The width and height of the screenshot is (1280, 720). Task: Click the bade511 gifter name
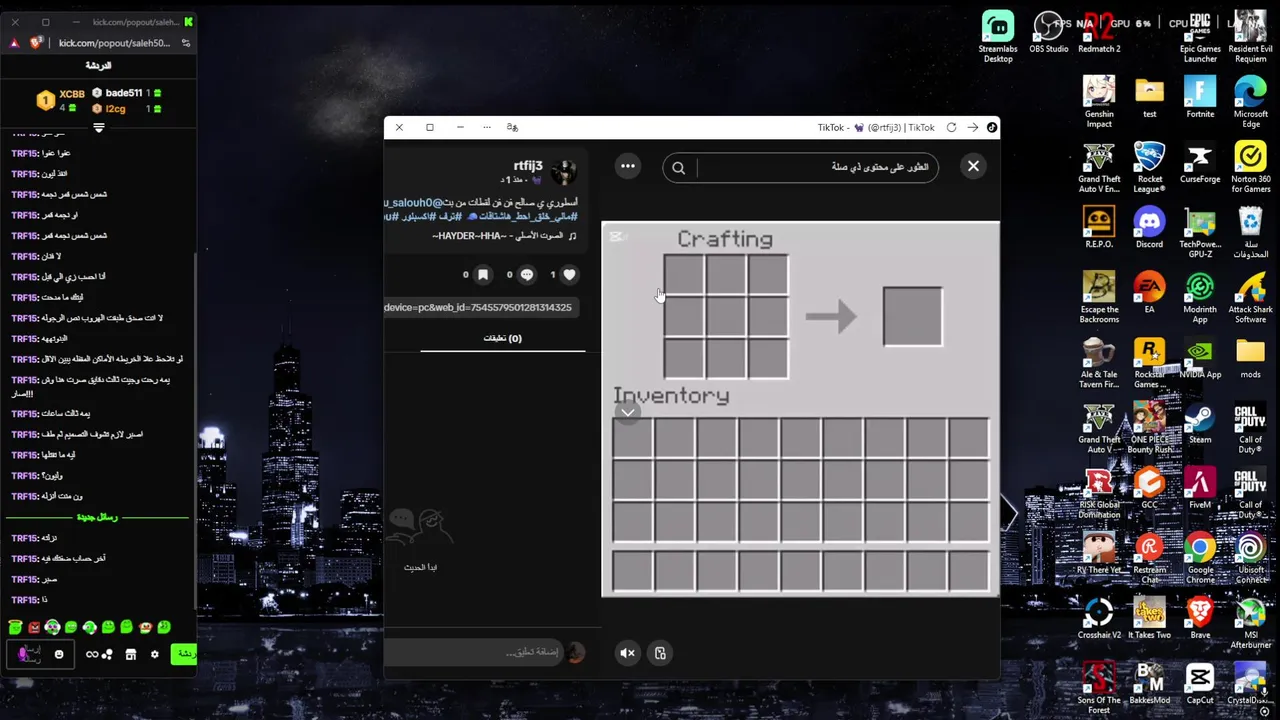[x=124, y=93]
